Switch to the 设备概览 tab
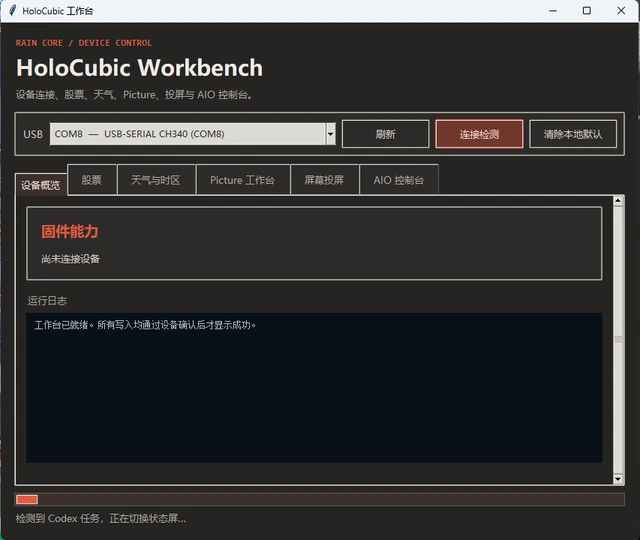Image resolution: width=640 pixels, height=540 pixels. 41,185
